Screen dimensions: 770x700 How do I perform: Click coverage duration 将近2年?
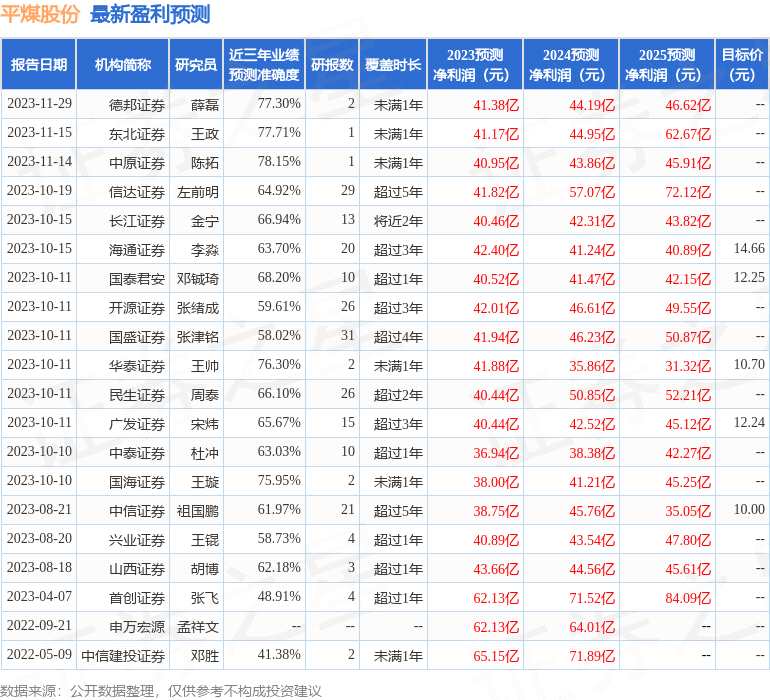pos(398,221)
